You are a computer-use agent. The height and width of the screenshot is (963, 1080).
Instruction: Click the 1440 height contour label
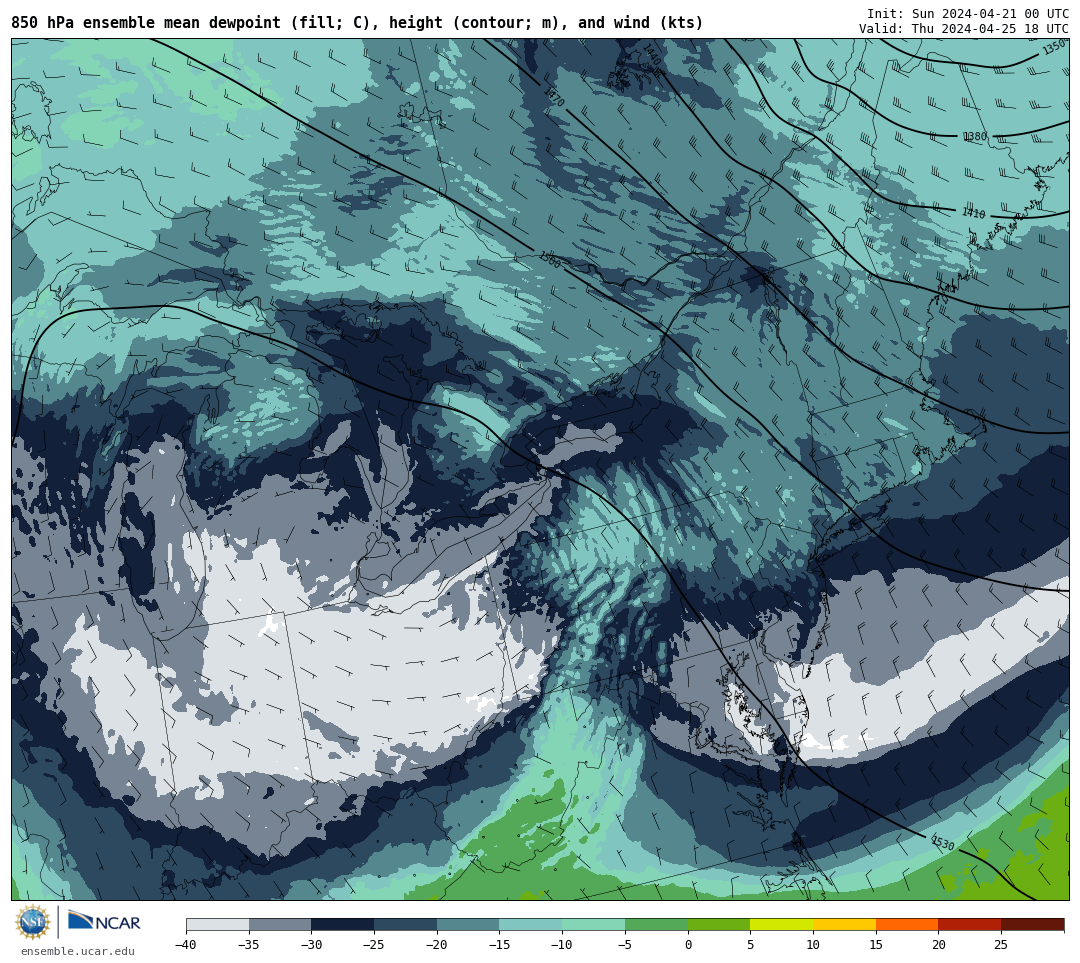pos(652,55)
